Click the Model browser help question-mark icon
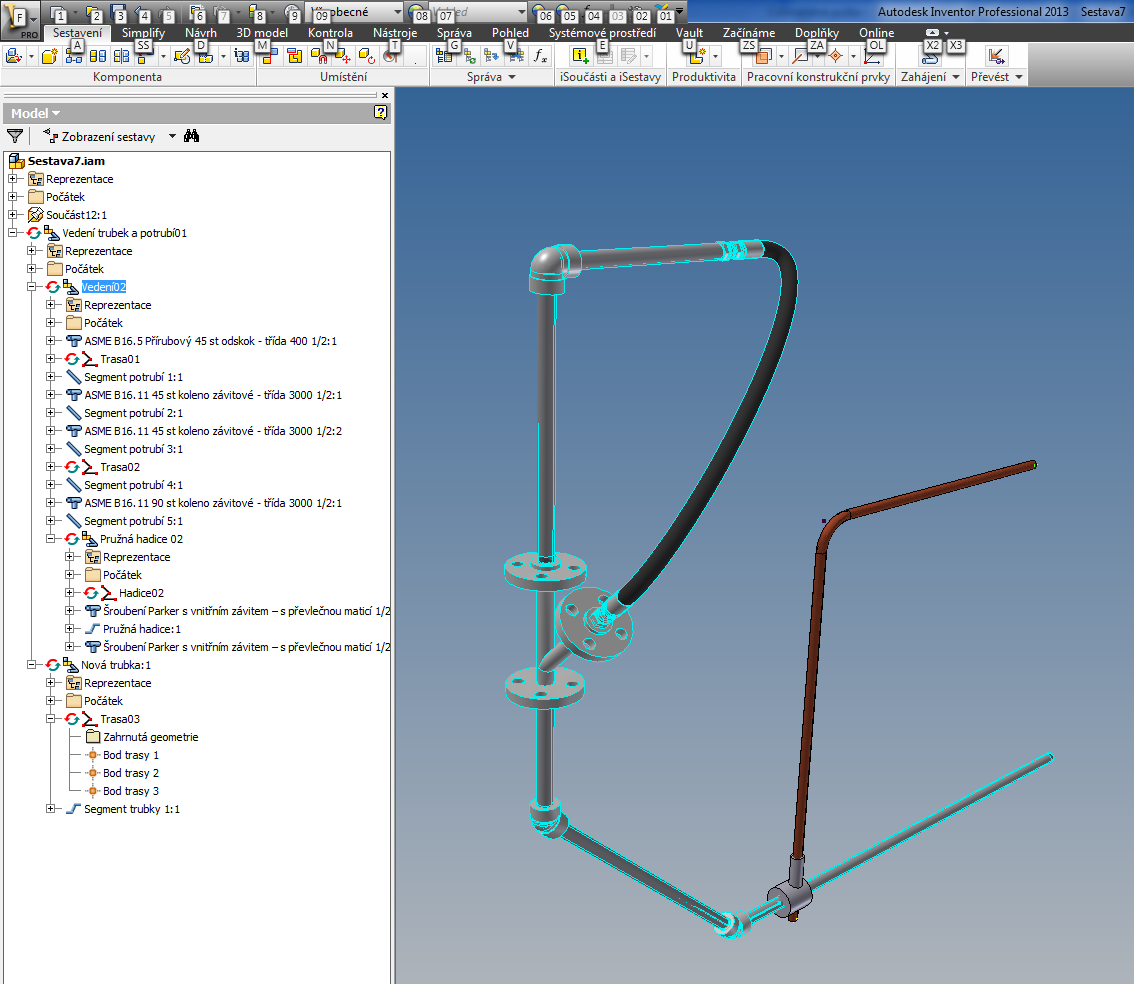 point(380,113)
